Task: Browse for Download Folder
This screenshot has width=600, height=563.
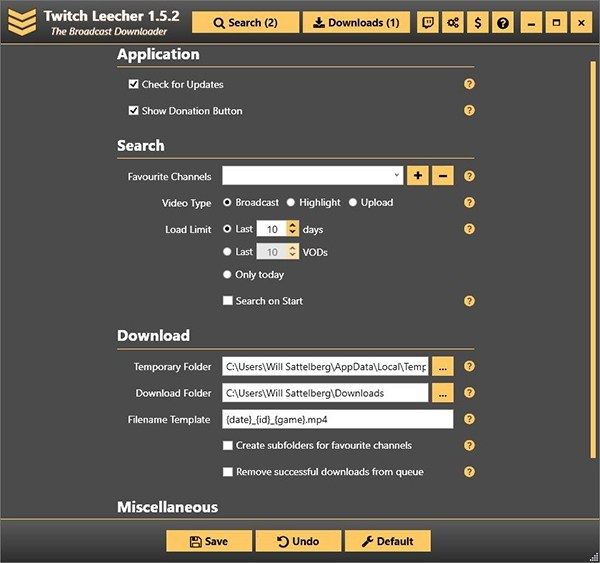Action: (443, 393)
